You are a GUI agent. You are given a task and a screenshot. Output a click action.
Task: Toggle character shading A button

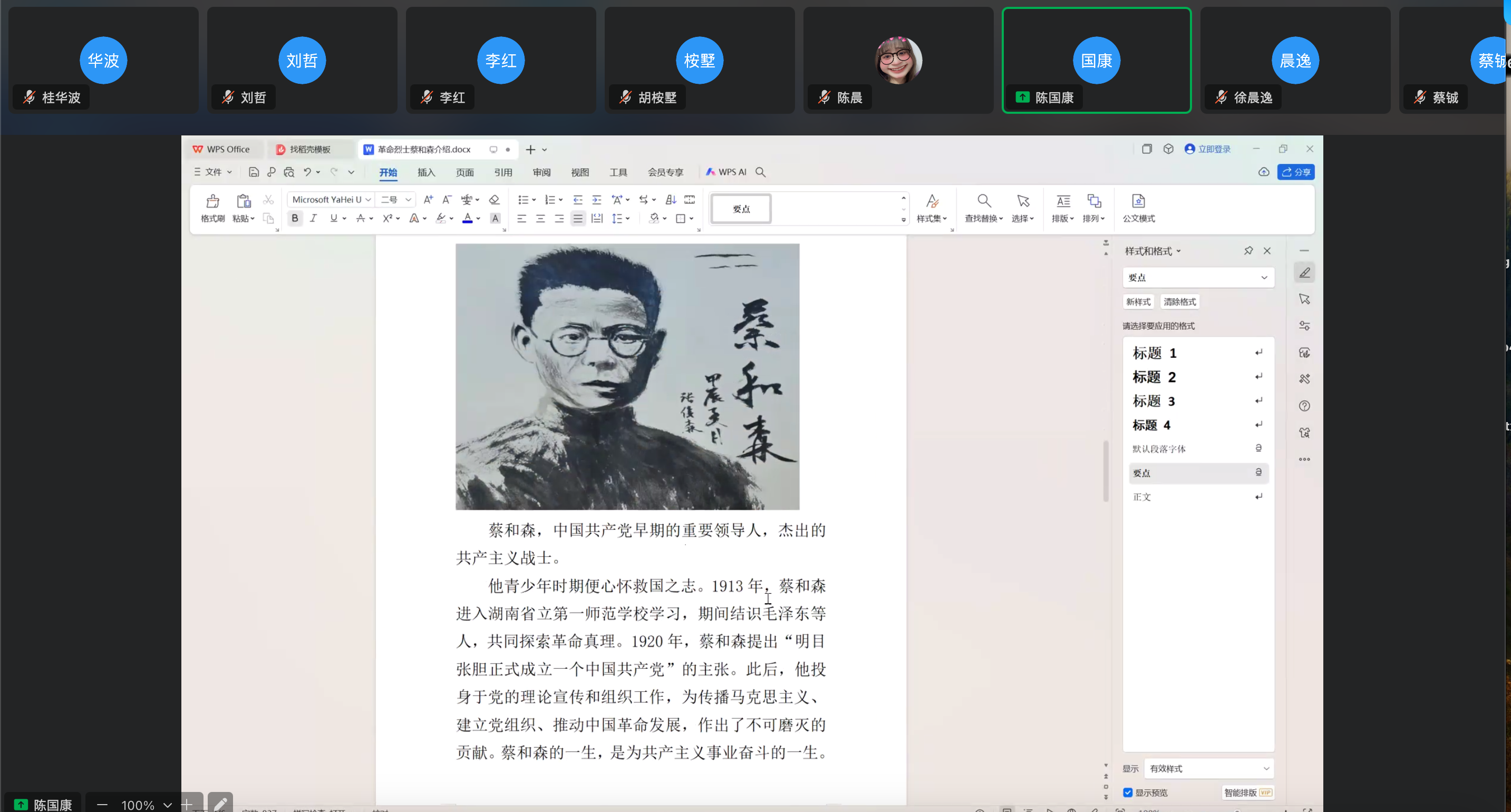495,218
